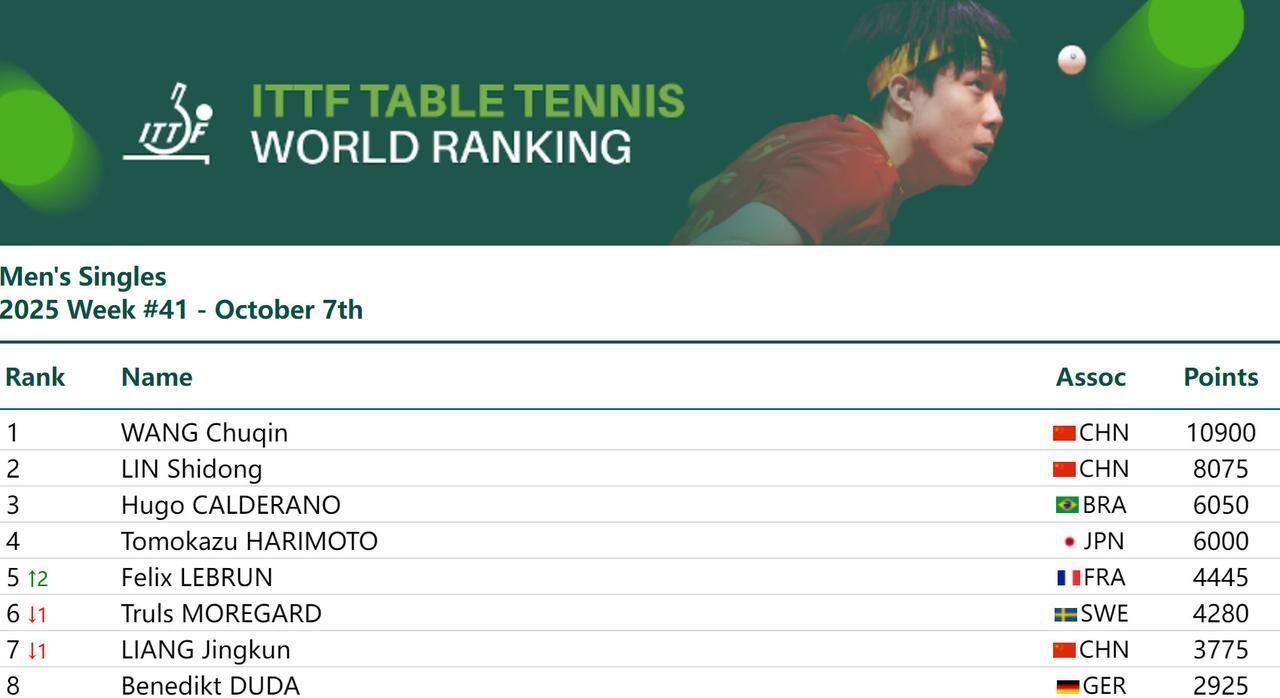Click the Men's Singles heading
The image size is (1280, 698).
pyautogui.click(x=83, y=277)
